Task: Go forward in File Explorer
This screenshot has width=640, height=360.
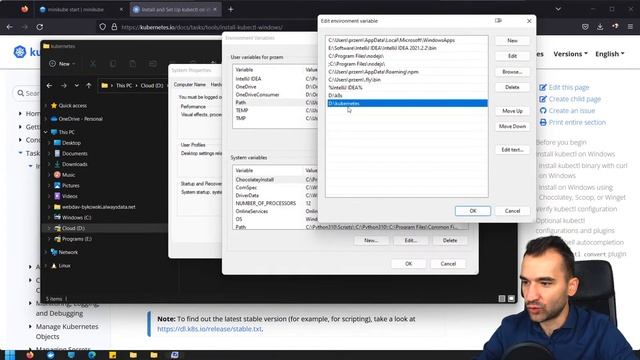Action: click(63, 85)
